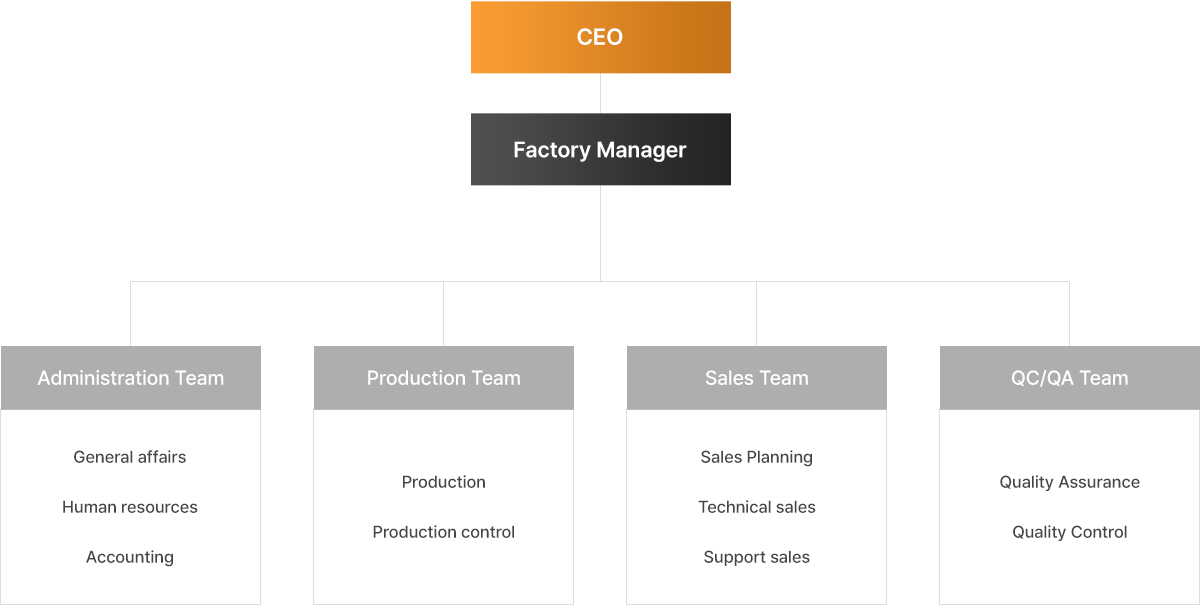The height and width of the screenshot is (605, 1200).
Task: Click the Production item above Production control
Action: point(444,482)
